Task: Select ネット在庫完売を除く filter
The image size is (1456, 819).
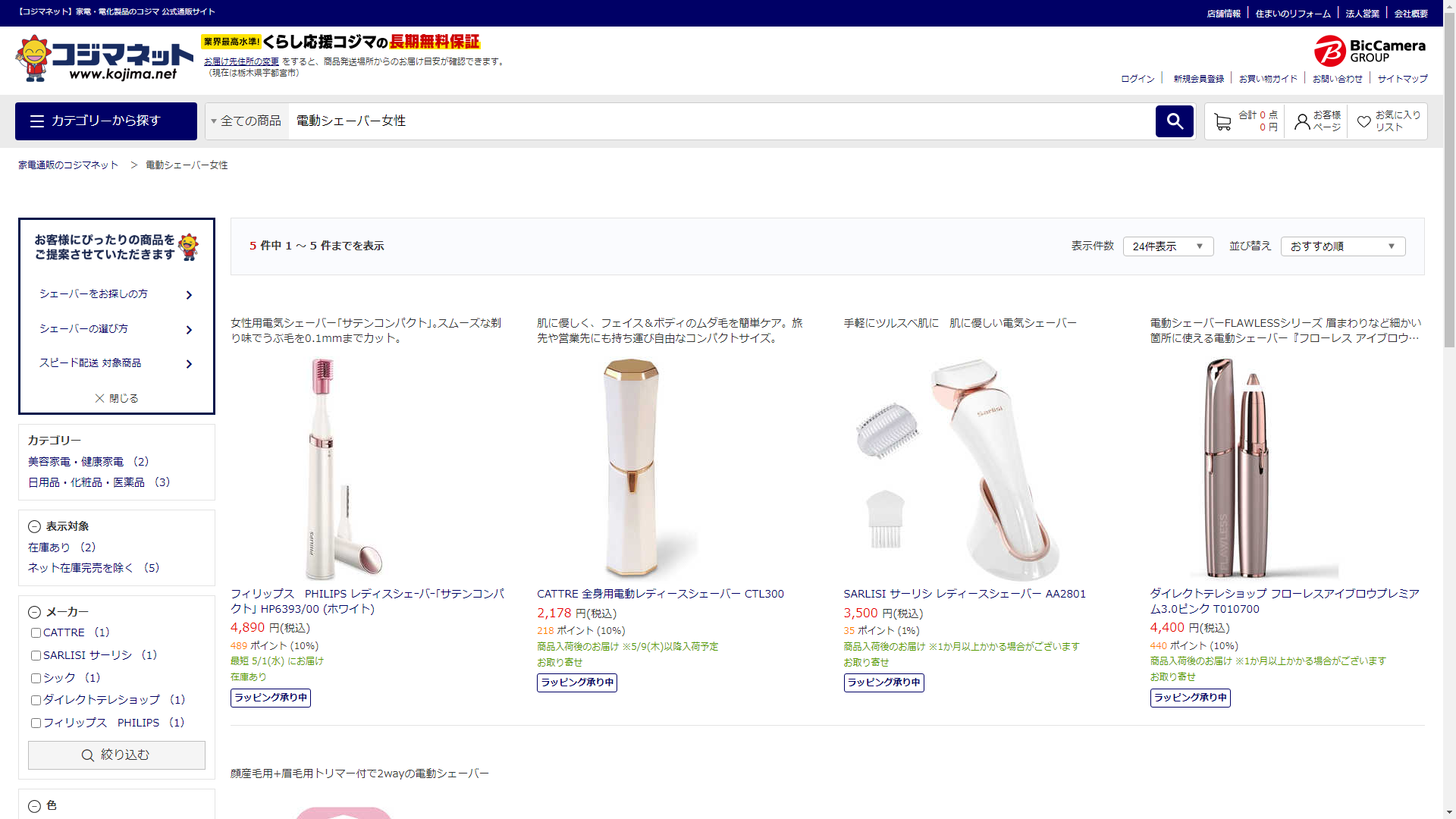Action: pyautogui.click(x=93, y=568)
